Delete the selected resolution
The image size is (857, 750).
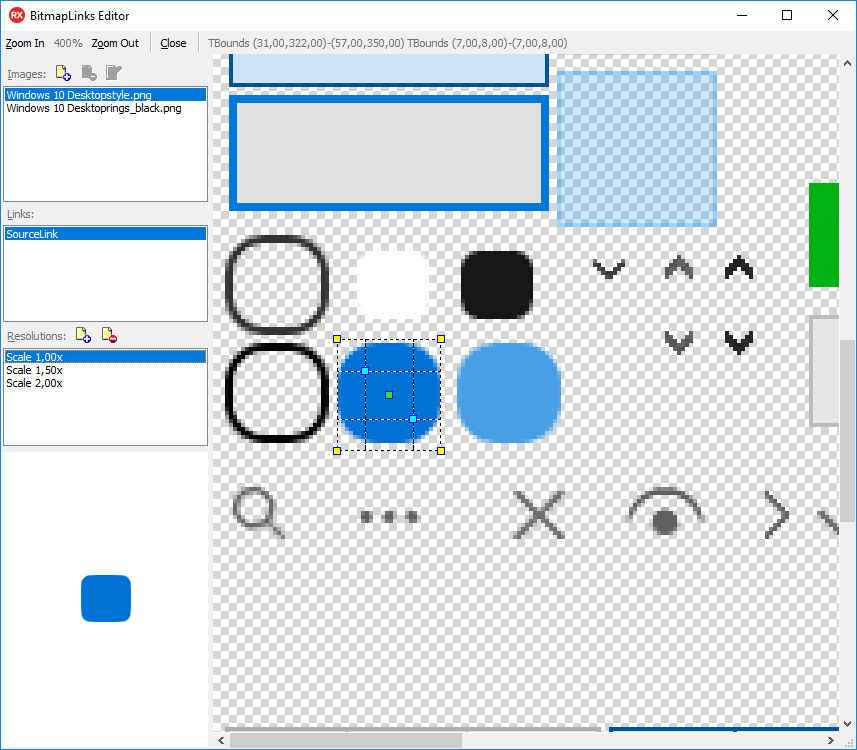[109, 335]
